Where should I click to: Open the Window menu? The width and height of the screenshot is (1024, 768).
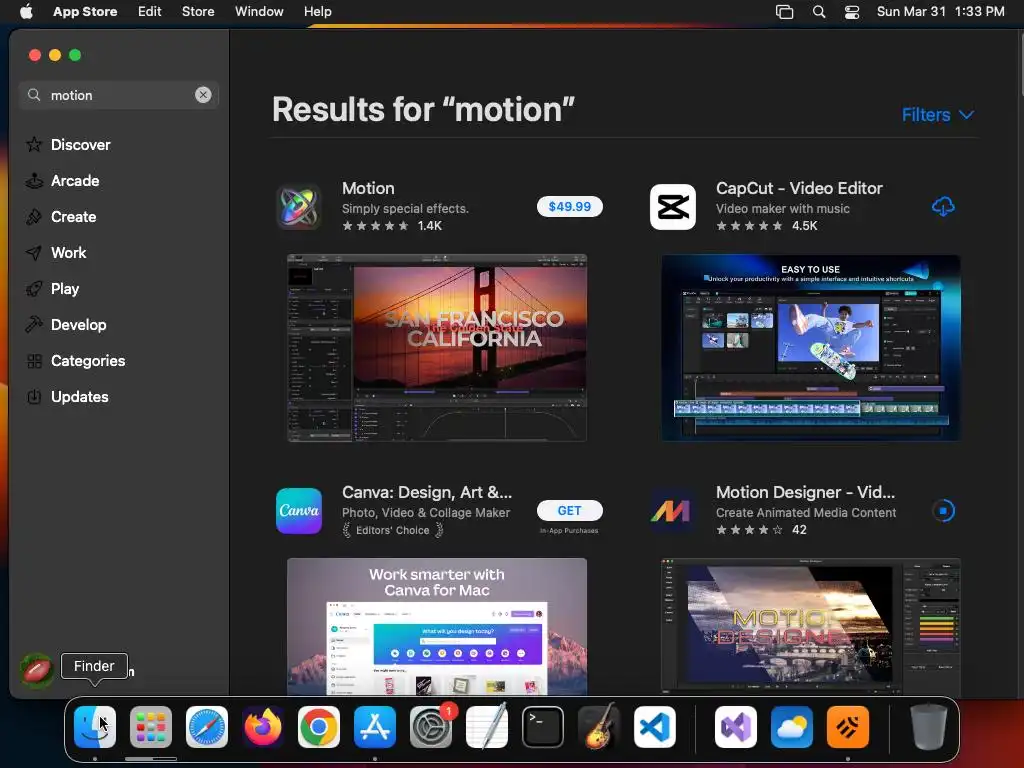[259, 11]
